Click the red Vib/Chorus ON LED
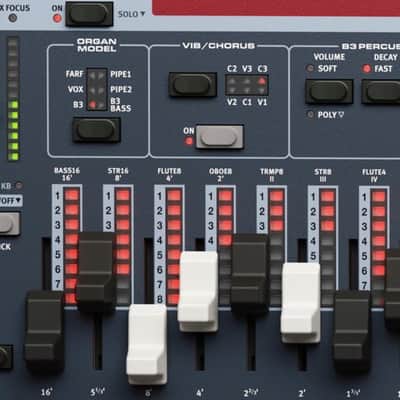Screen dimensions: 400x400 pyautogui.click(x=189, y=141)
